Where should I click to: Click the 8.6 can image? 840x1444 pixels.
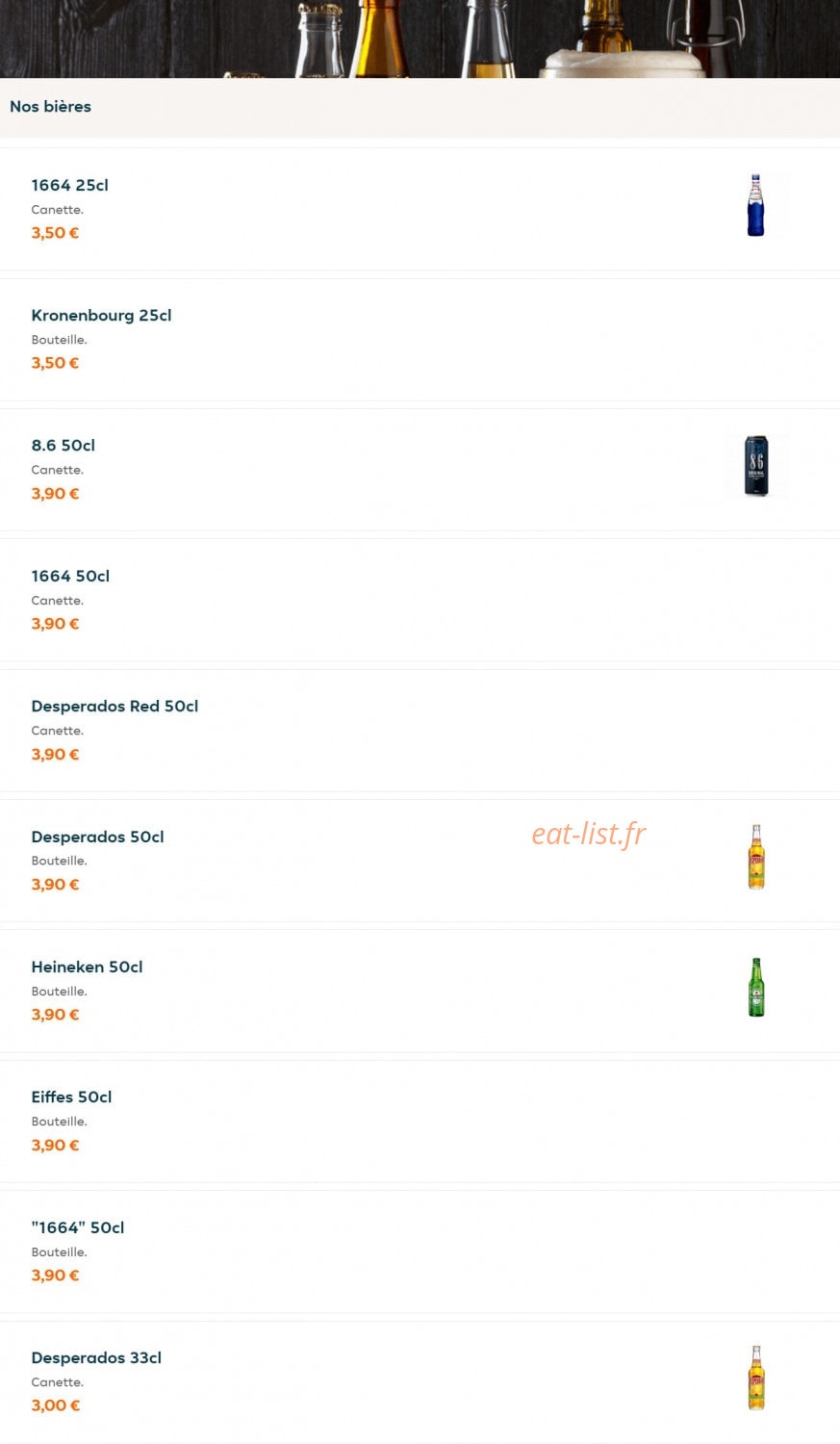click(x=756, y=466)
